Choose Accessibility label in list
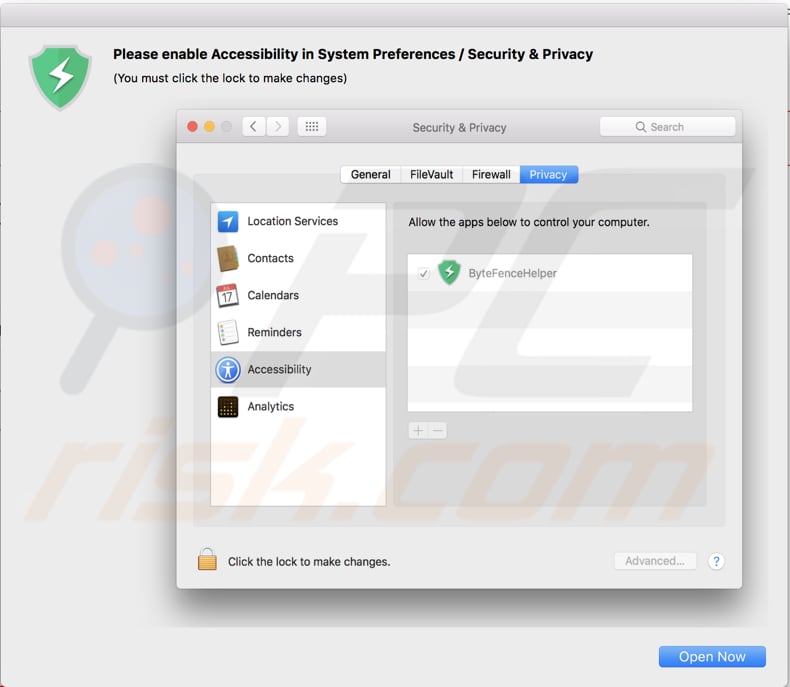790x687 pixels. pos(280,370)
